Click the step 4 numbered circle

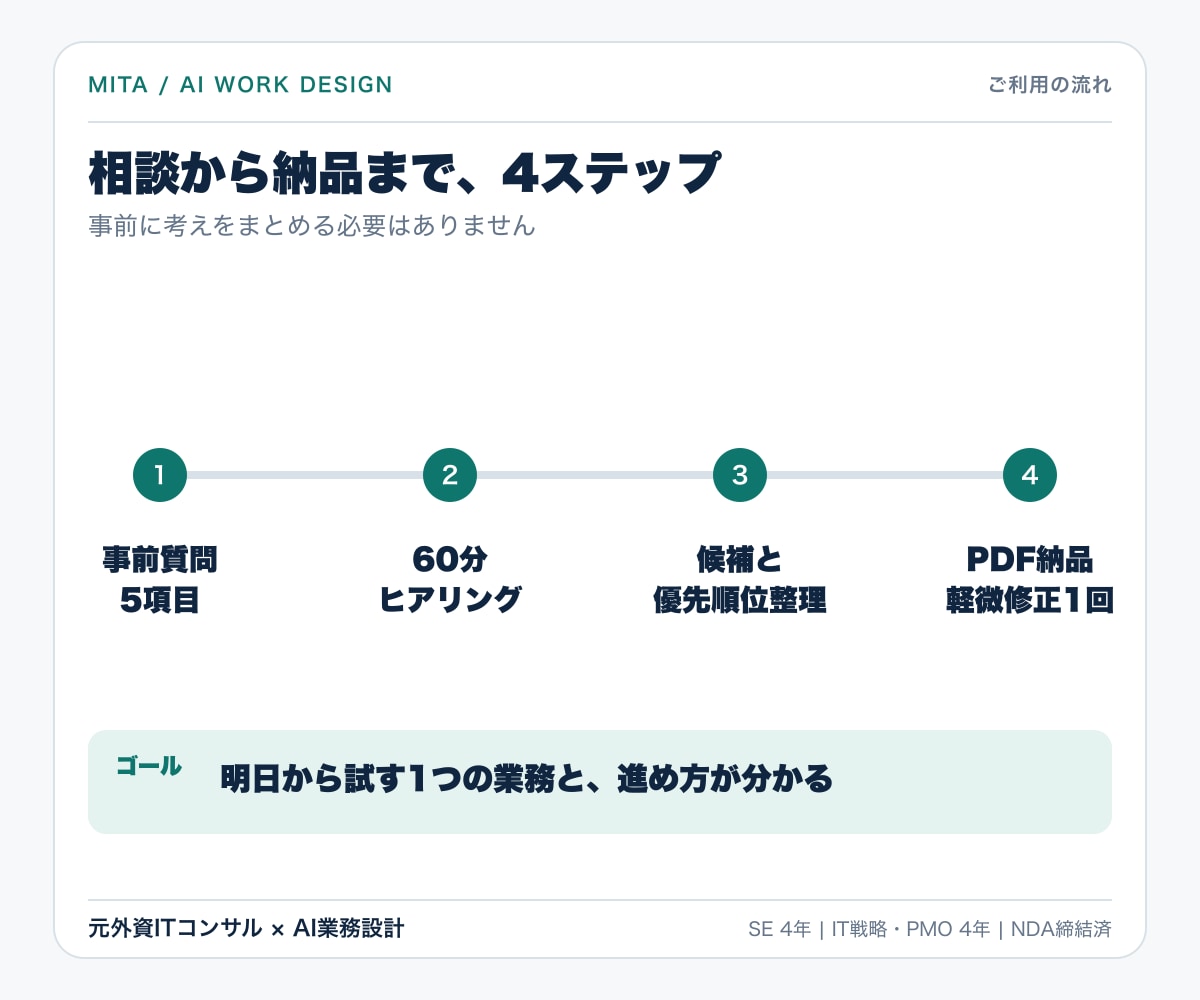coord(1030,475)
